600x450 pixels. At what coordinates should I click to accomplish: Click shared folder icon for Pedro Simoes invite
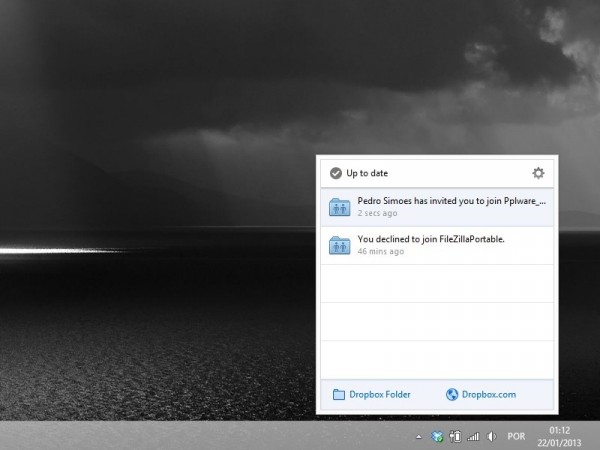click(339, 207)
